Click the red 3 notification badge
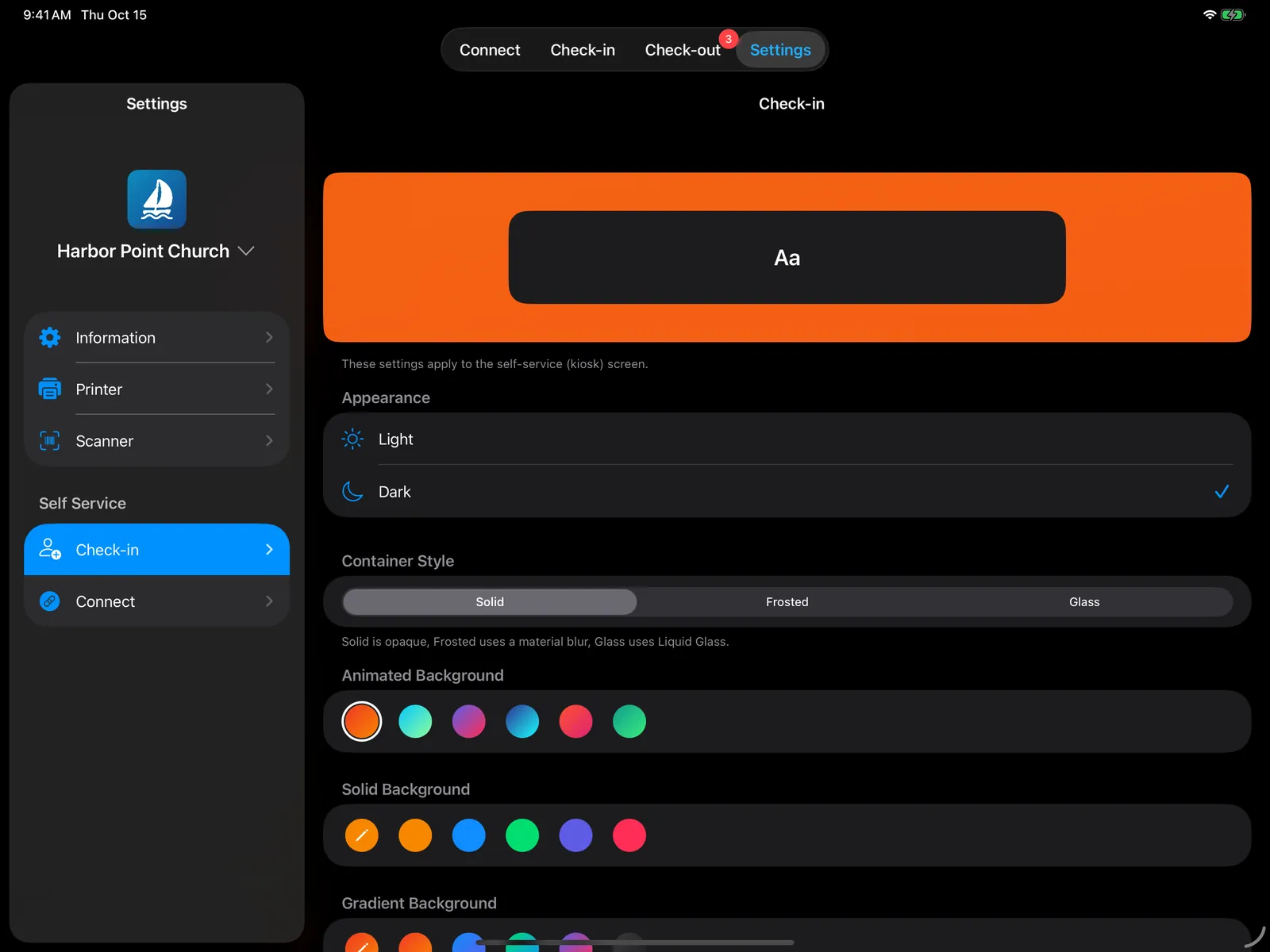 [x=729, y=39]
